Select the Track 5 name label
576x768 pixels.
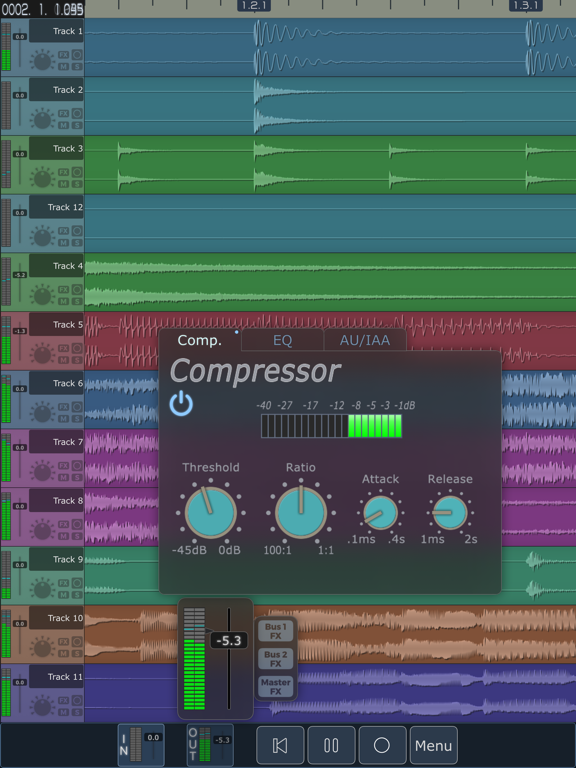[x=56, y=324]
